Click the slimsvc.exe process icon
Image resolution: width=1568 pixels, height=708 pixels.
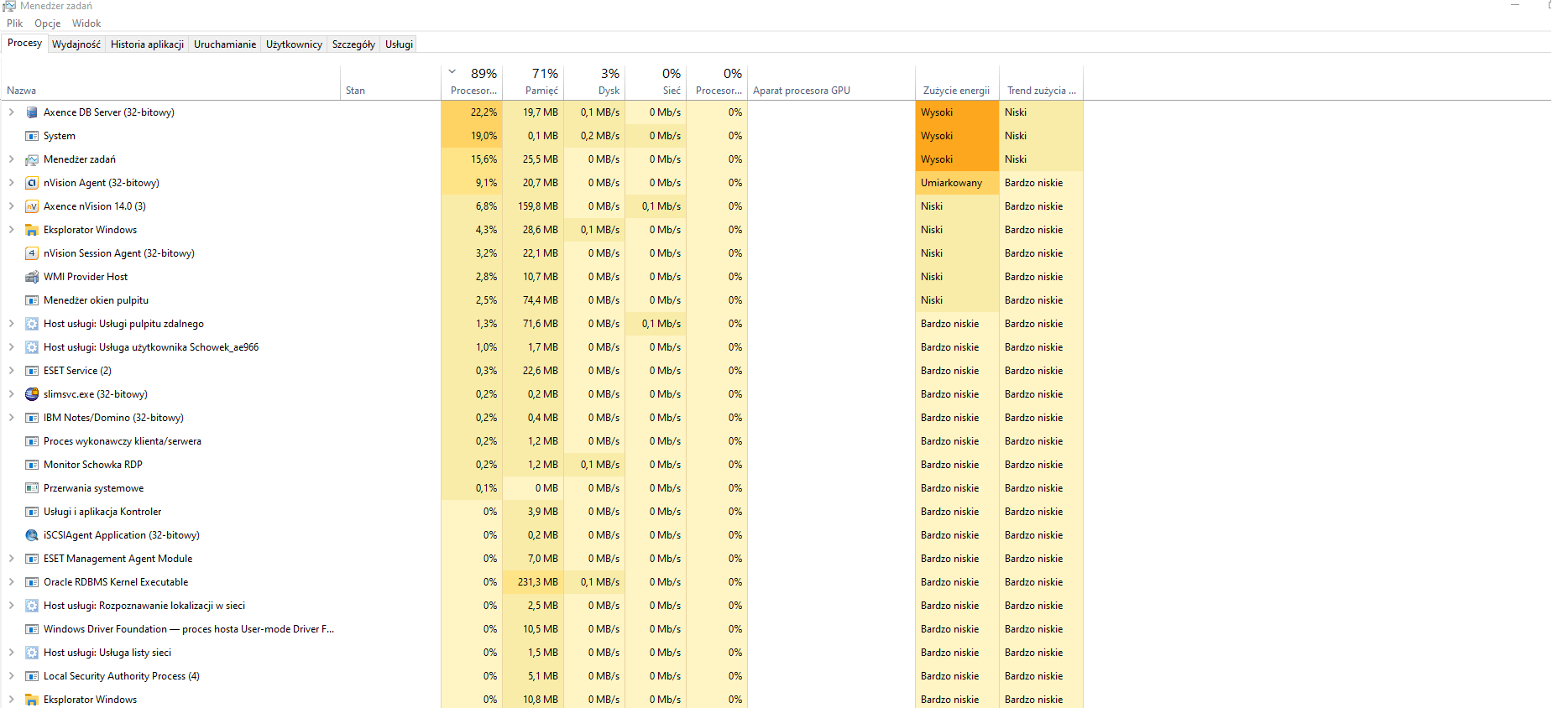32,394
